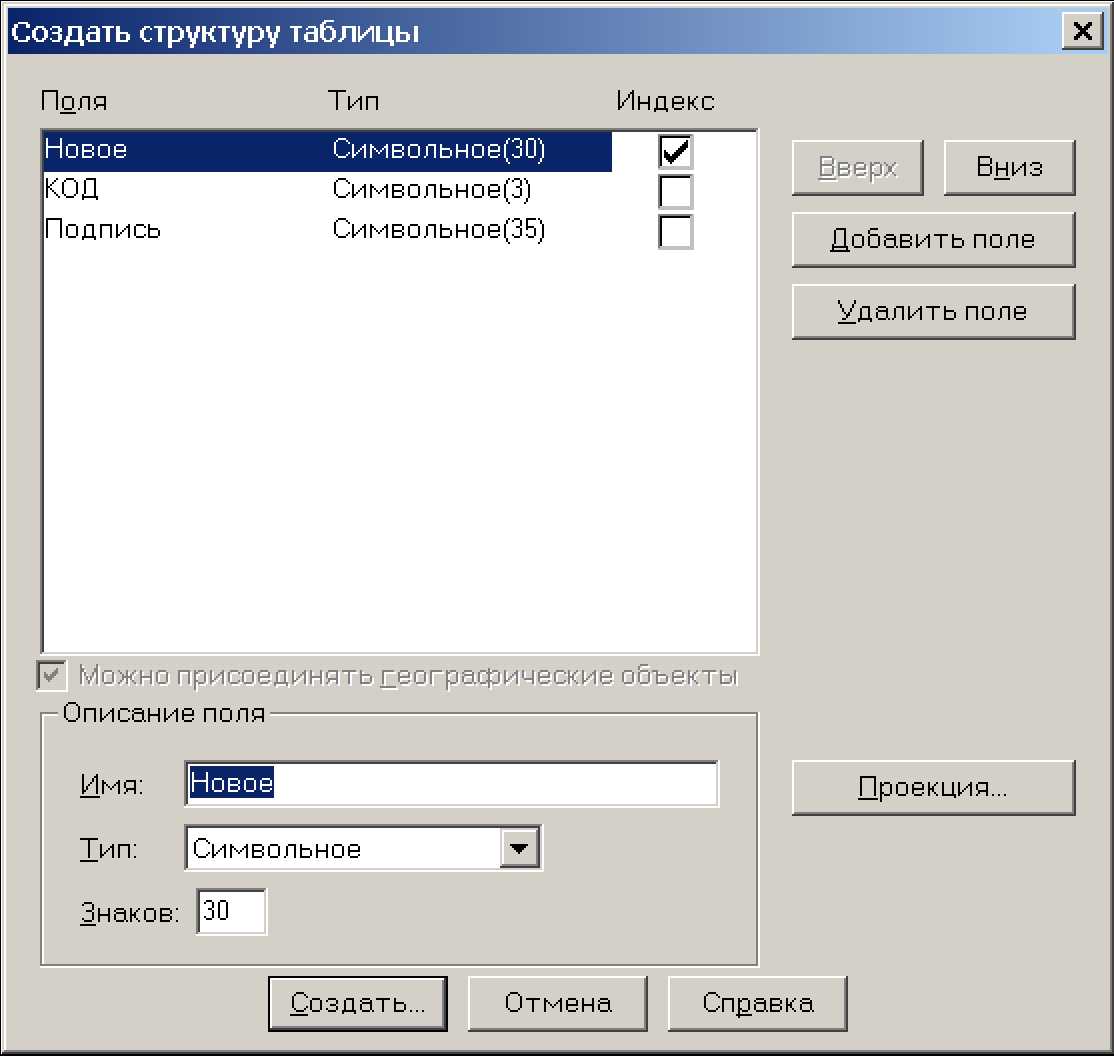Open the Проекция settings button
The width and height of the screenshot is (1114, 1056).
932,787
